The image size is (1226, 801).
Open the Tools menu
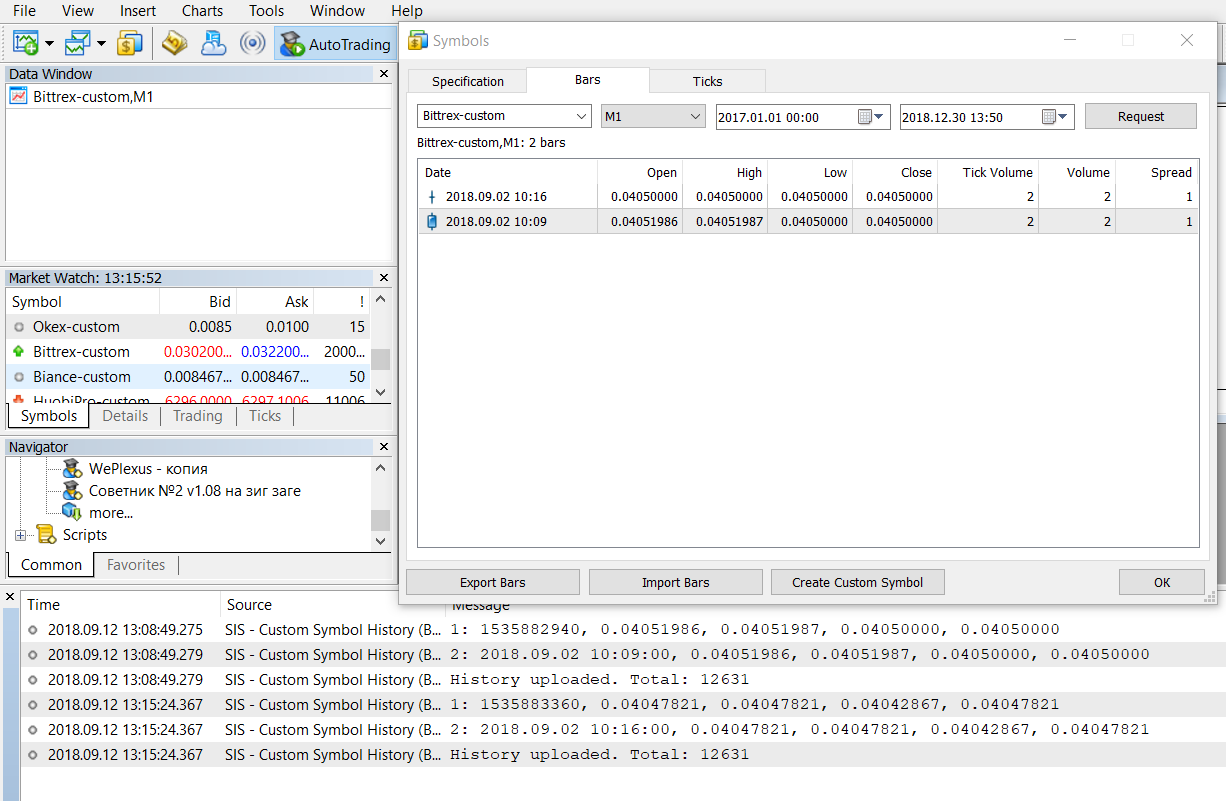pos(267,11)
